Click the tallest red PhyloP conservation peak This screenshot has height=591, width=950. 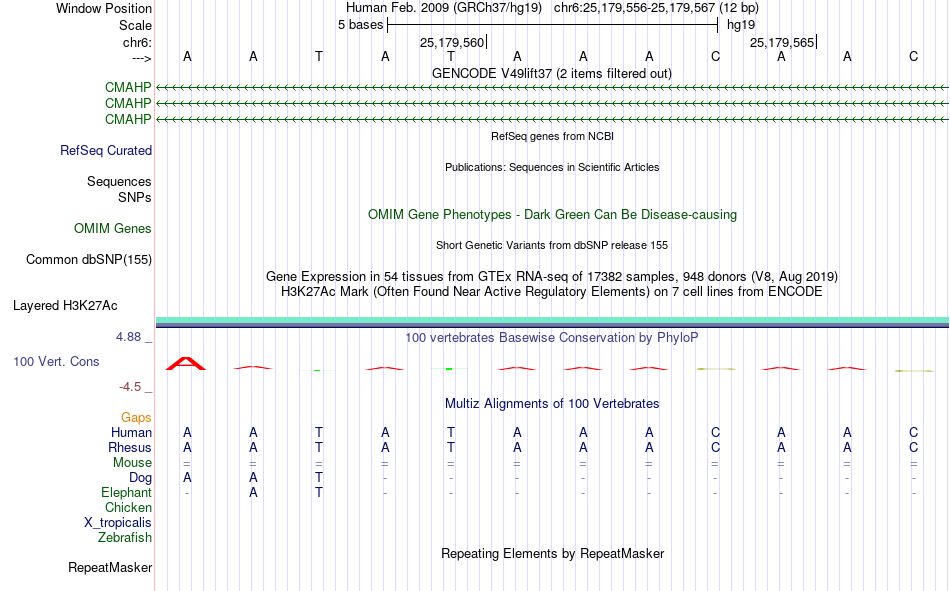[186, 363]
